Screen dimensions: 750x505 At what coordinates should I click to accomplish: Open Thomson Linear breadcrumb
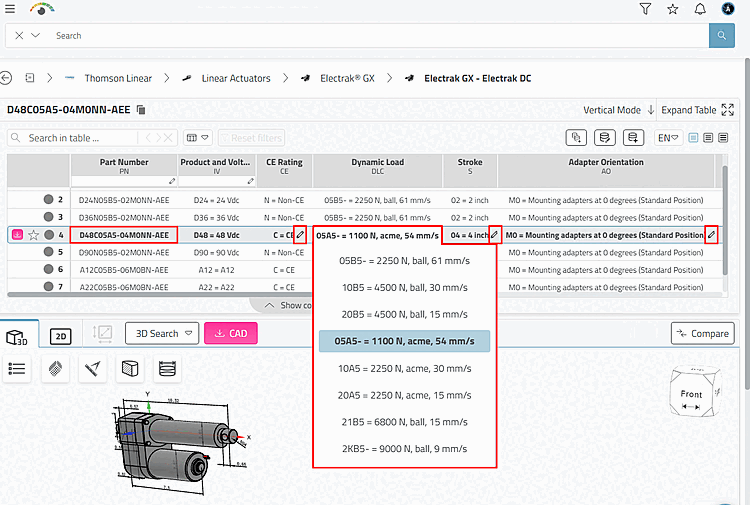118,78
